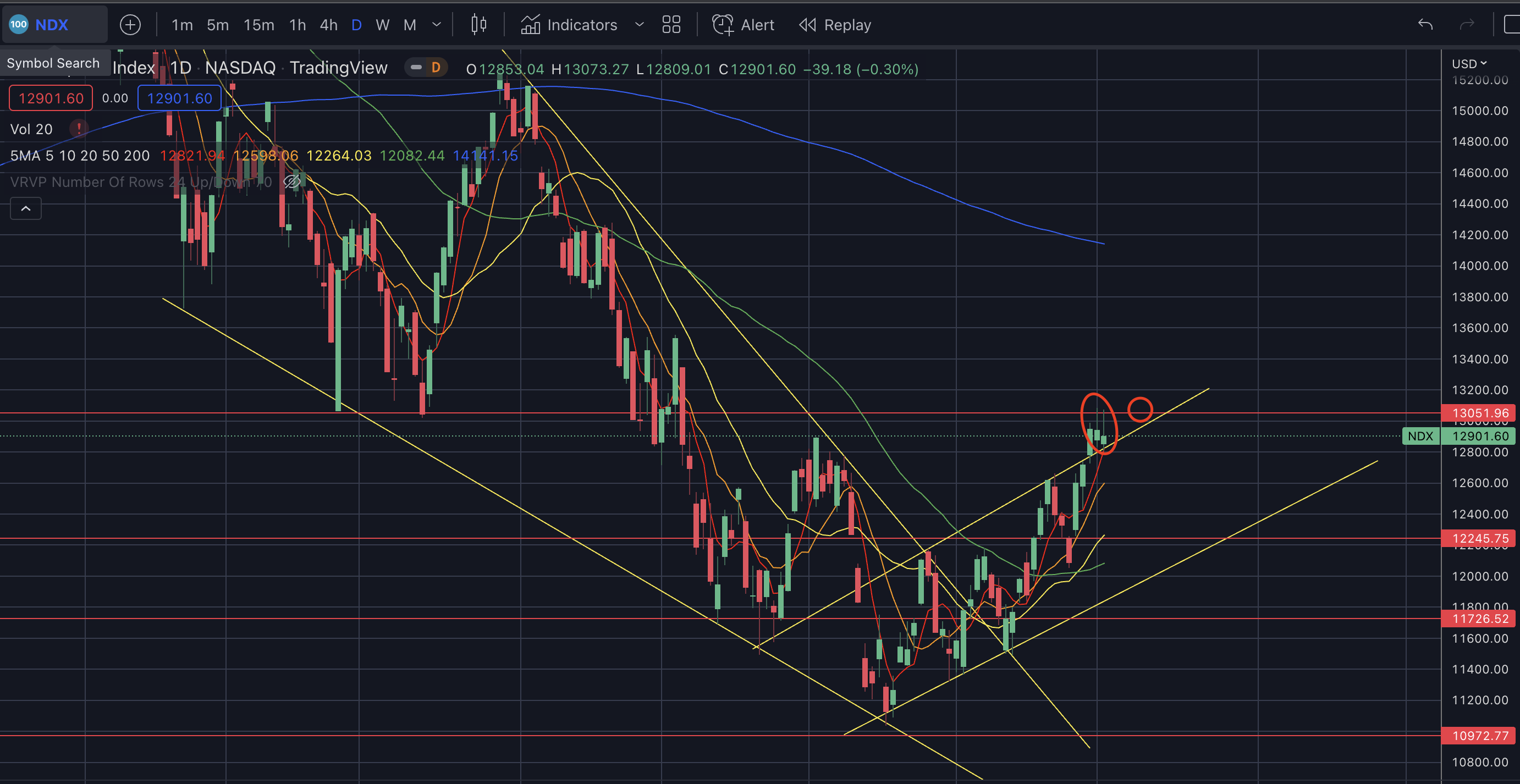Viewport: 1520px width, 784px height.
Task: Expand the more timeframes dropdown
Action: pos(437,25)
